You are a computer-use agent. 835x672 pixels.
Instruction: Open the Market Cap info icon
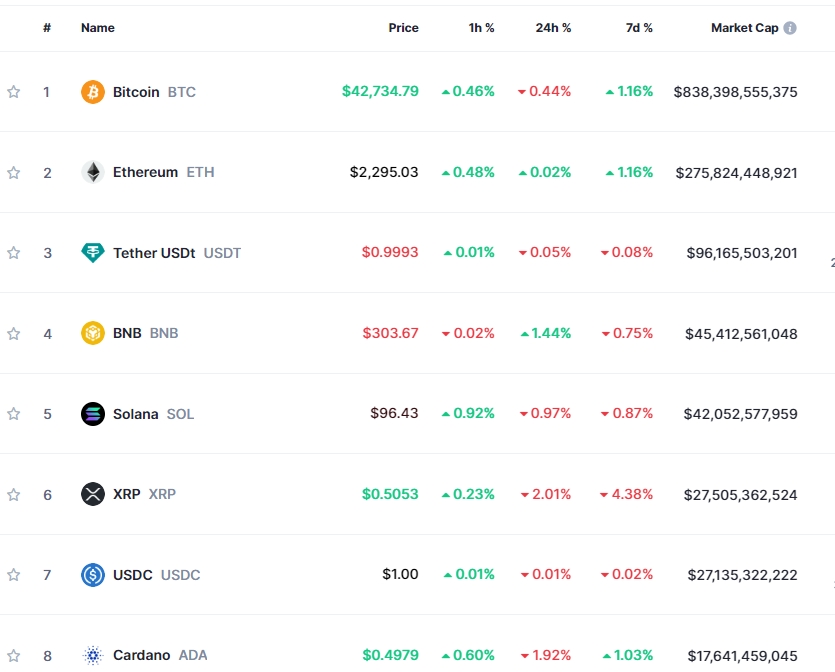[790, 28]
